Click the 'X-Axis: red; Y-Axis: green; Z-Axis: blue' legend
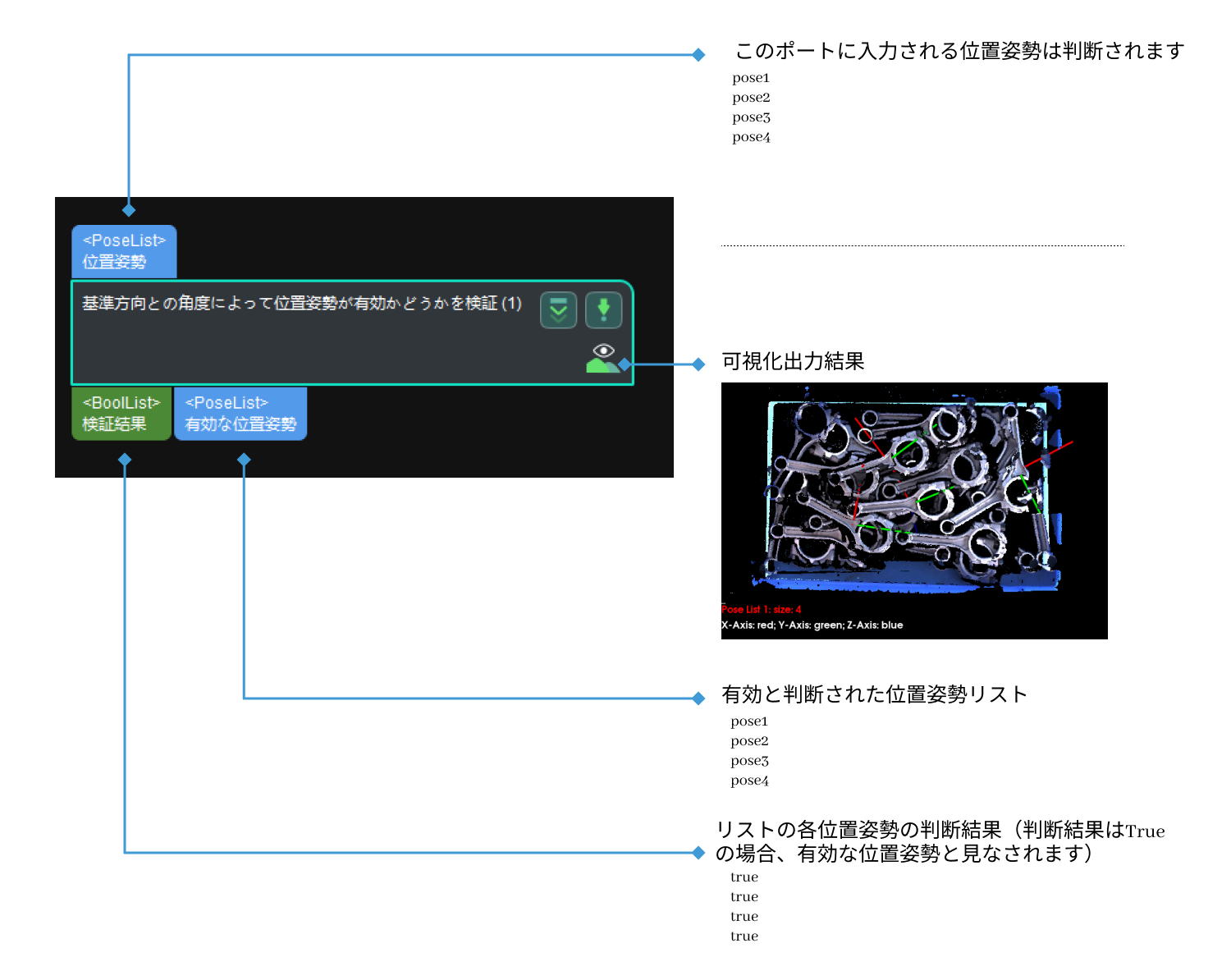 coord(812,625)
